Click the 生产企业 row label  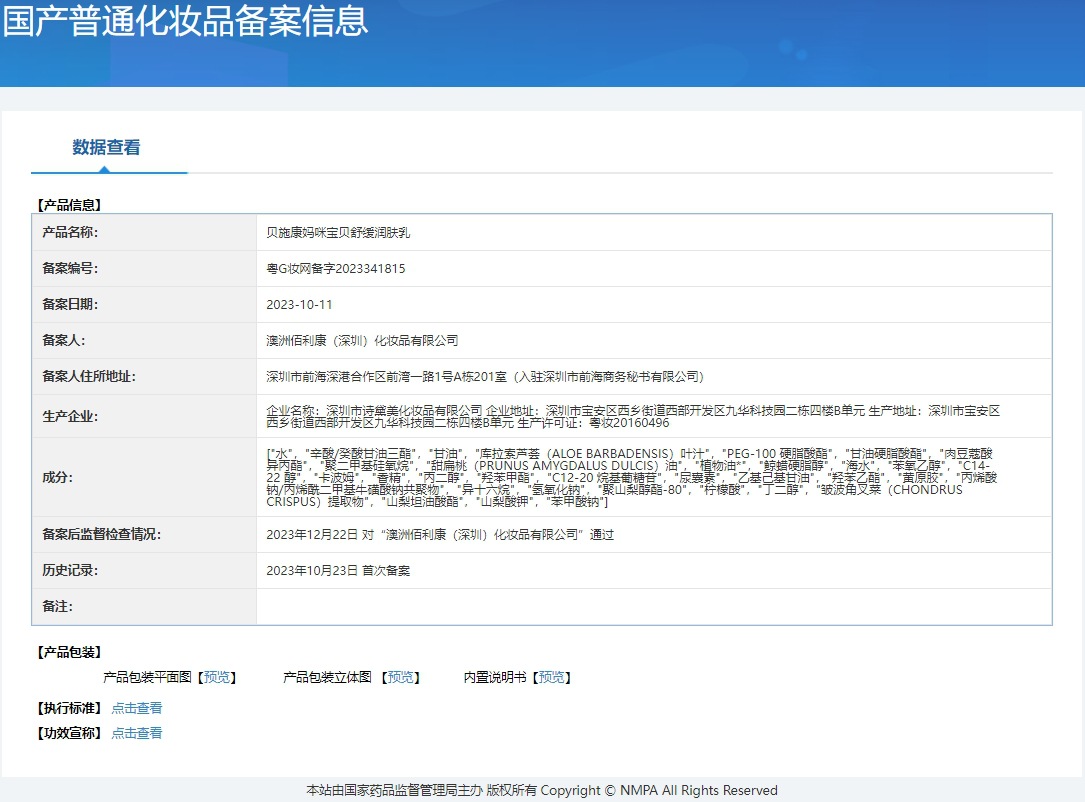70,417
